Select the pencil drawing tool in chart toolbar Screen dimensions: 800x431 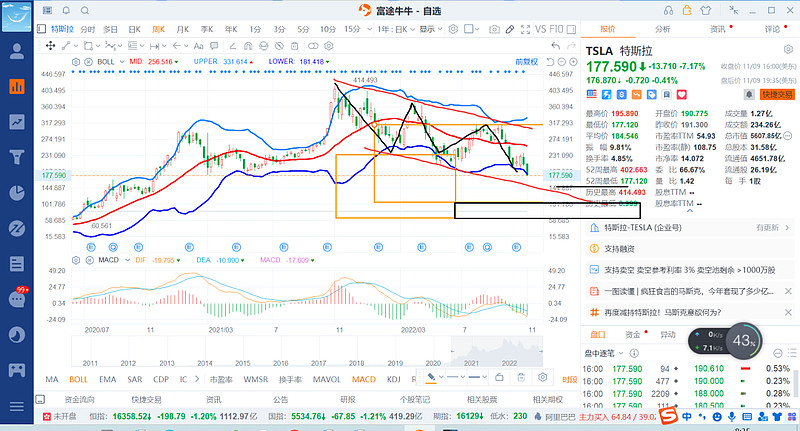pyautogui.click(x=510, y=30)
